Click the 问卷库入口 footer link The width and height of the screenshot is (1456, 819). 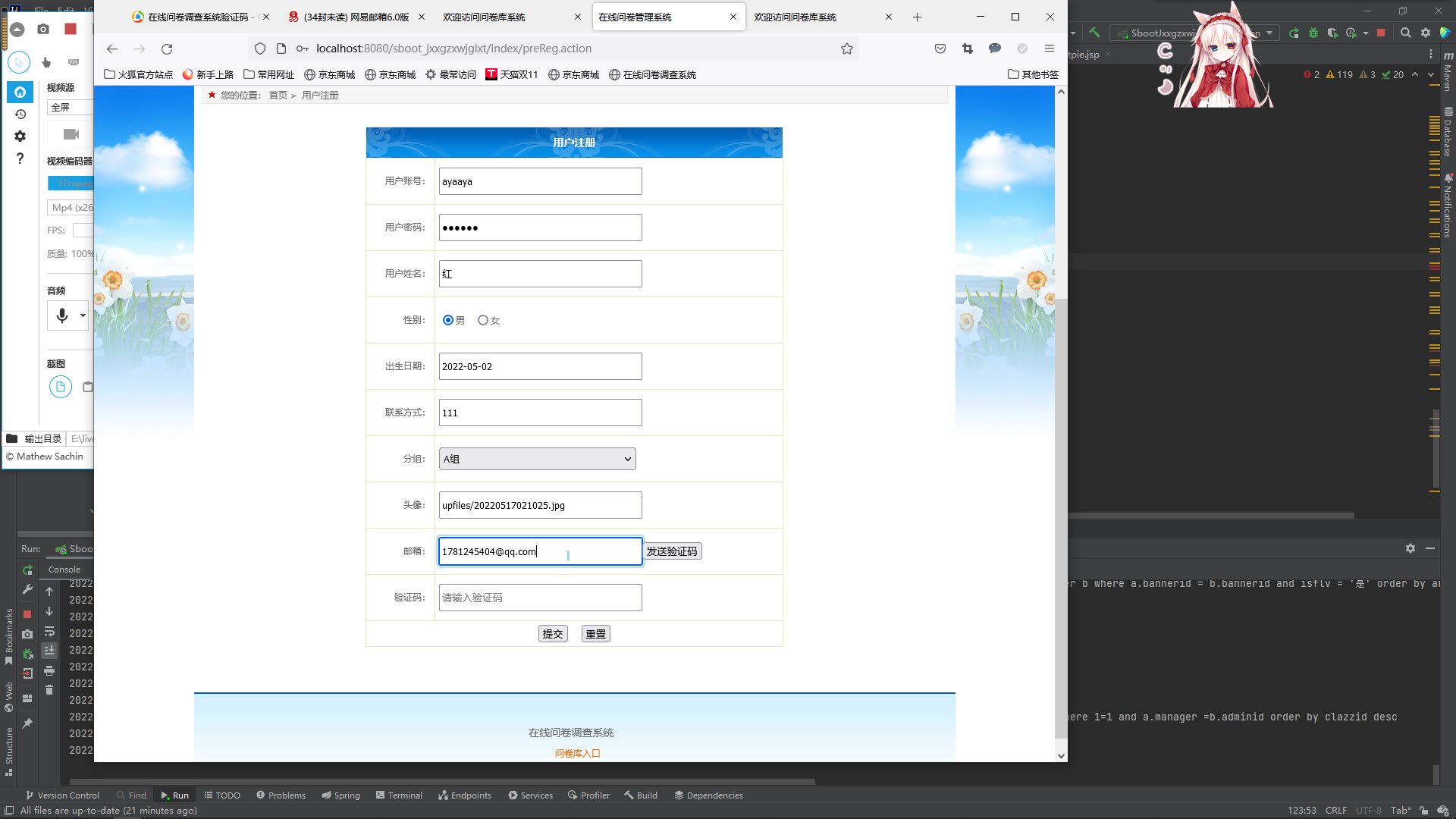pyautogui.click(x=577, y=753)
